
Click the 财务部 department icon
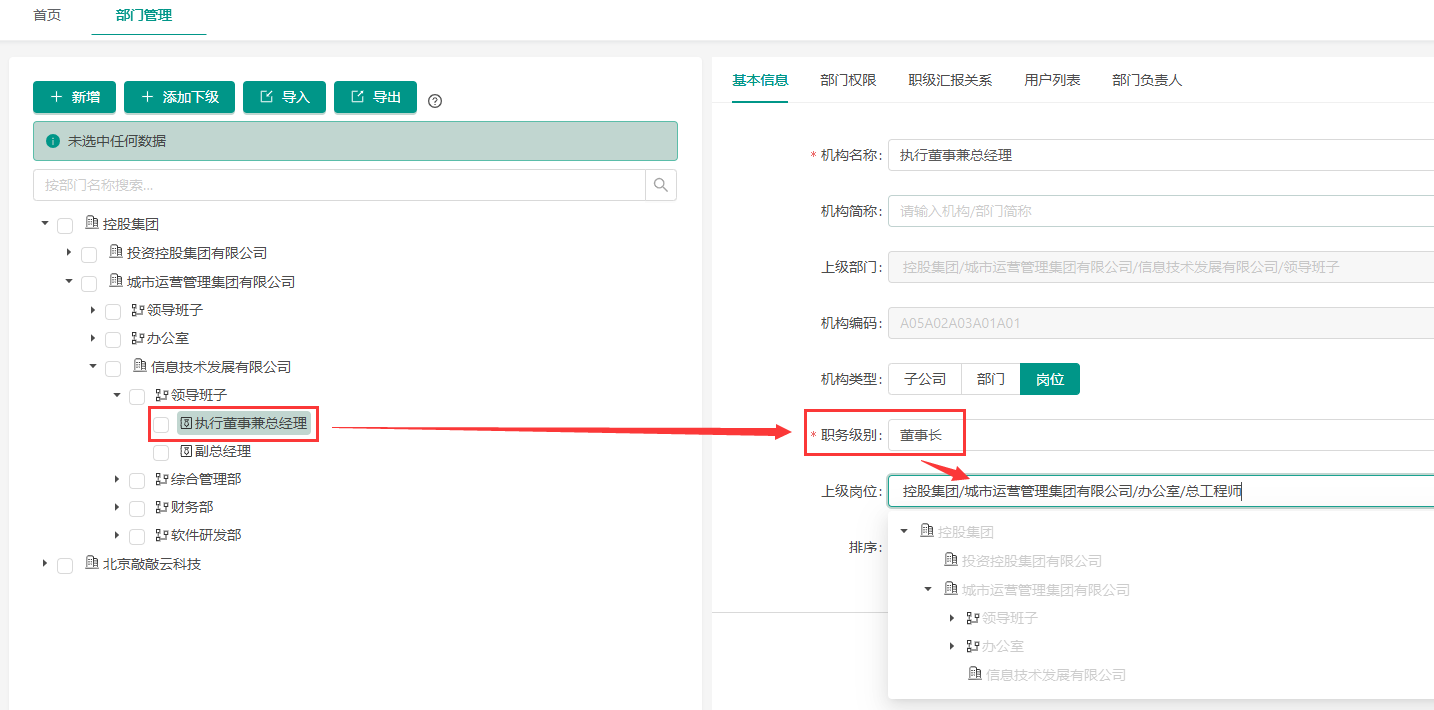click(162, 507)
